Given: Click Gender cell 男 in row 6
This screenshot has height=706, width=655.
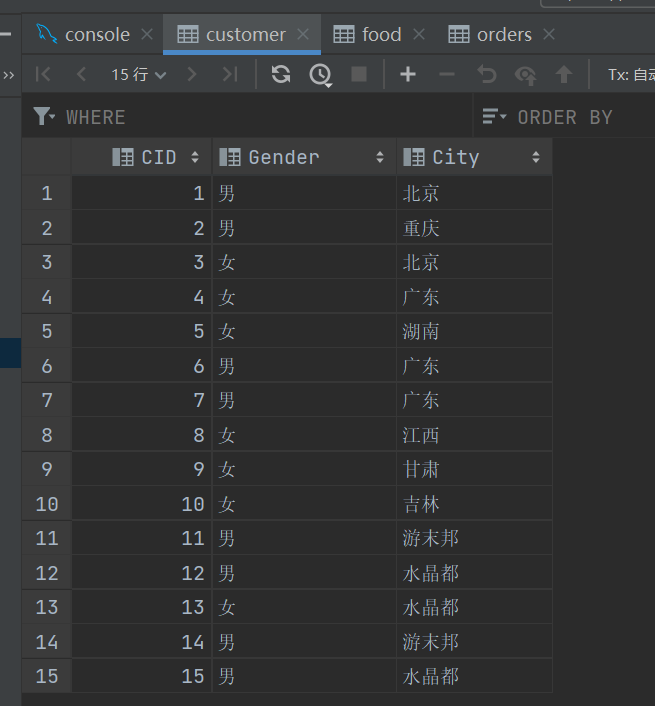Looking at the screenshot, I should pyautogui.click(x=304, y=366).
